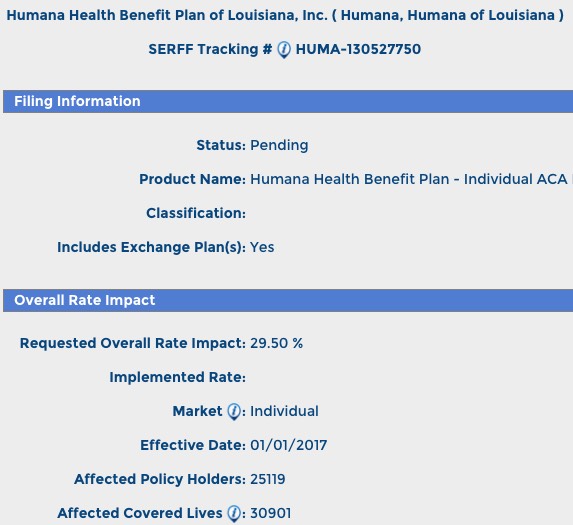The height and width of the screenshot is (525, 573).
Task: Click the Implemented Rate label
Action: [x=178, y=377]
